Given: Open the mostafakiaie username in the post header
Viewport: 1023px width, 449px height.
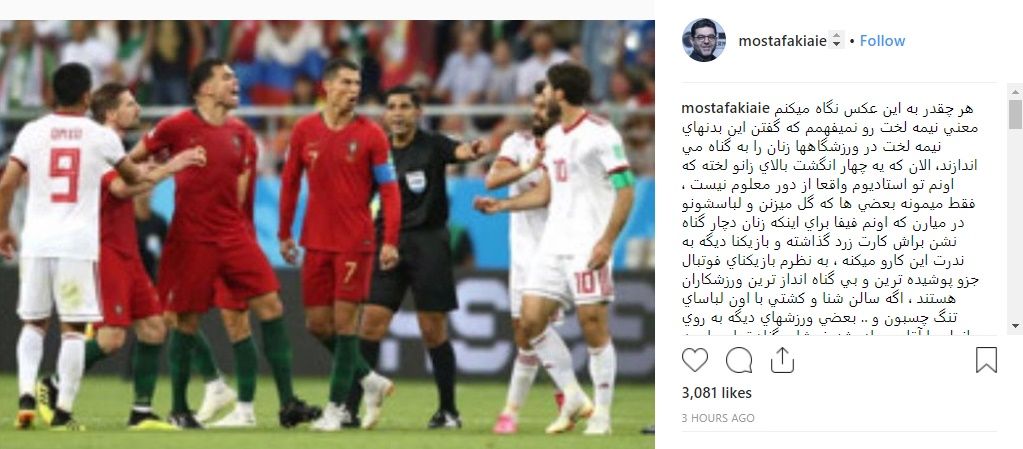Looking at the screenshot, I should click(782, 41).
